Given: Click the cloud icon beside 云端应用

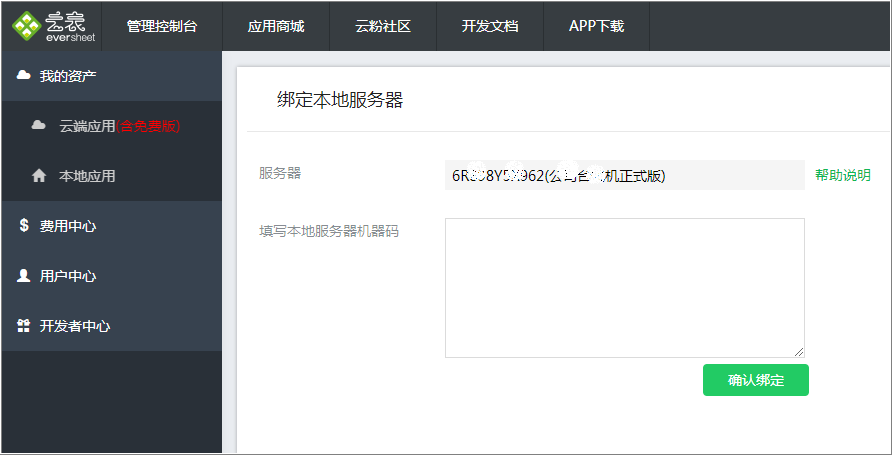Looking at the screenshot, I should coord(38,125).
